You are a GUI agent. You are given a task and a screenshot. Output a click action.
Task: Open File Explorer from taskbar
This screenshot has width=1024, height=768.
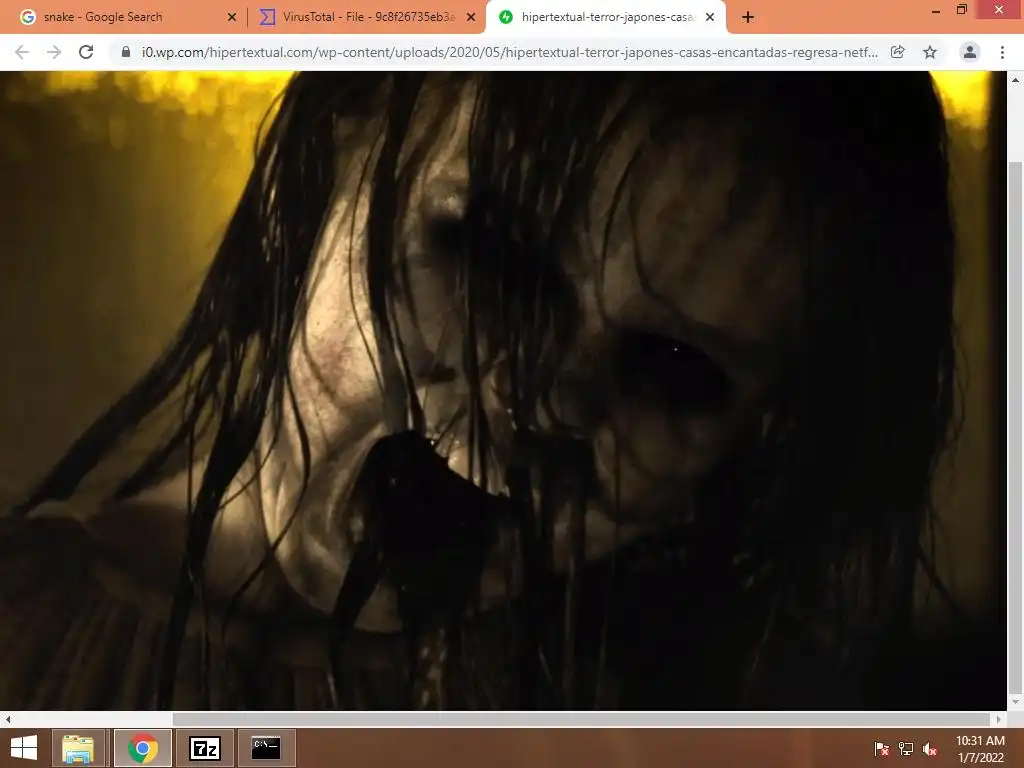[x=78, y=748]
